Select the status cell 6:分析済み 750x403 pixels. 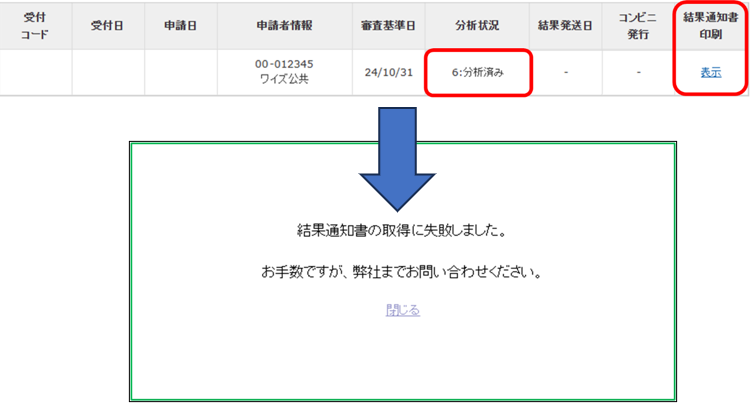[x=477, y=73]
